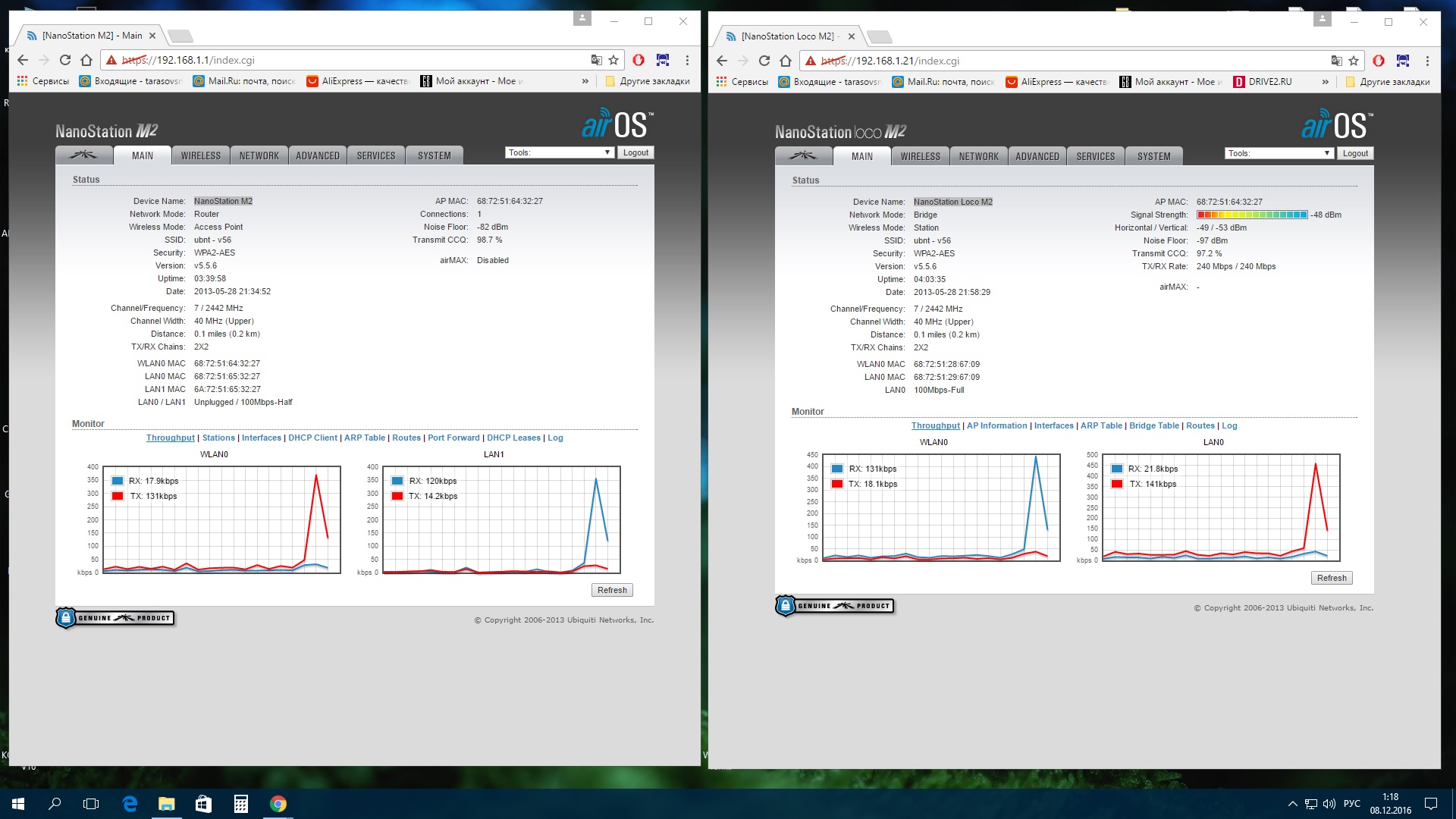Open ADVANCED tab in NanoStation M2
Viewport: 1456px width, 819px height.
318,155
